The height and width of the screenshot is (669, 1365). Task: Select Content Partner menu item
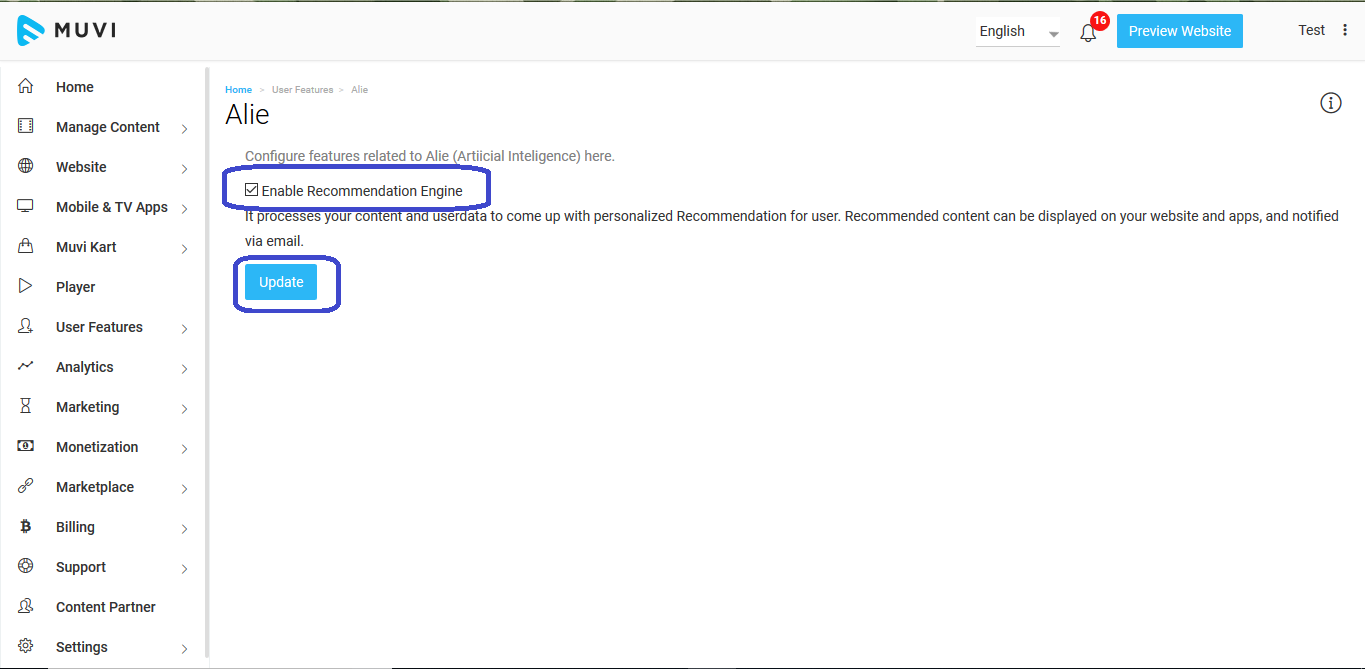point(106,607)
